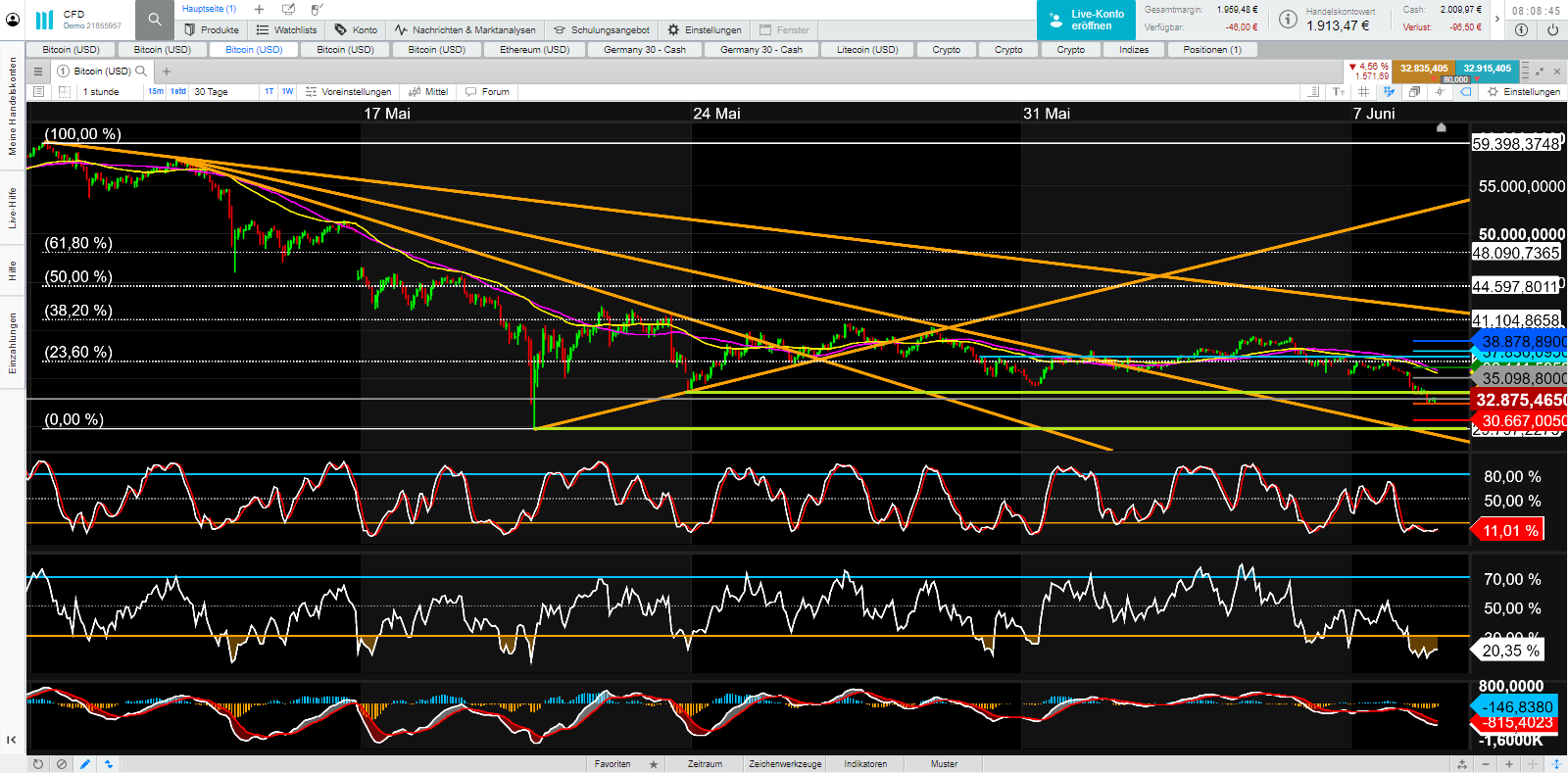This screenshot has height=773, width=1568.
Task: Open the Watchlists menu
Action: [287, 30]
